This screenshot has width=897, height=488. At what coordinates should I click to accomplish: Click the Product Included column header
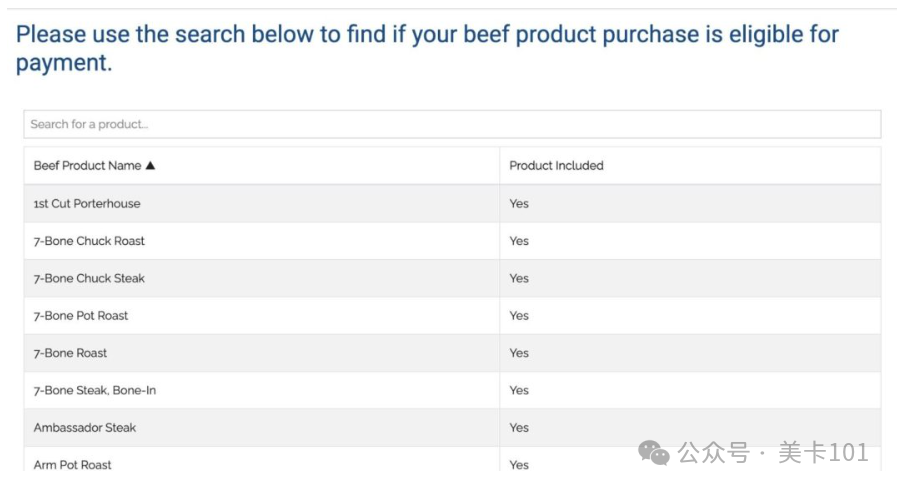tap(556, 166)
